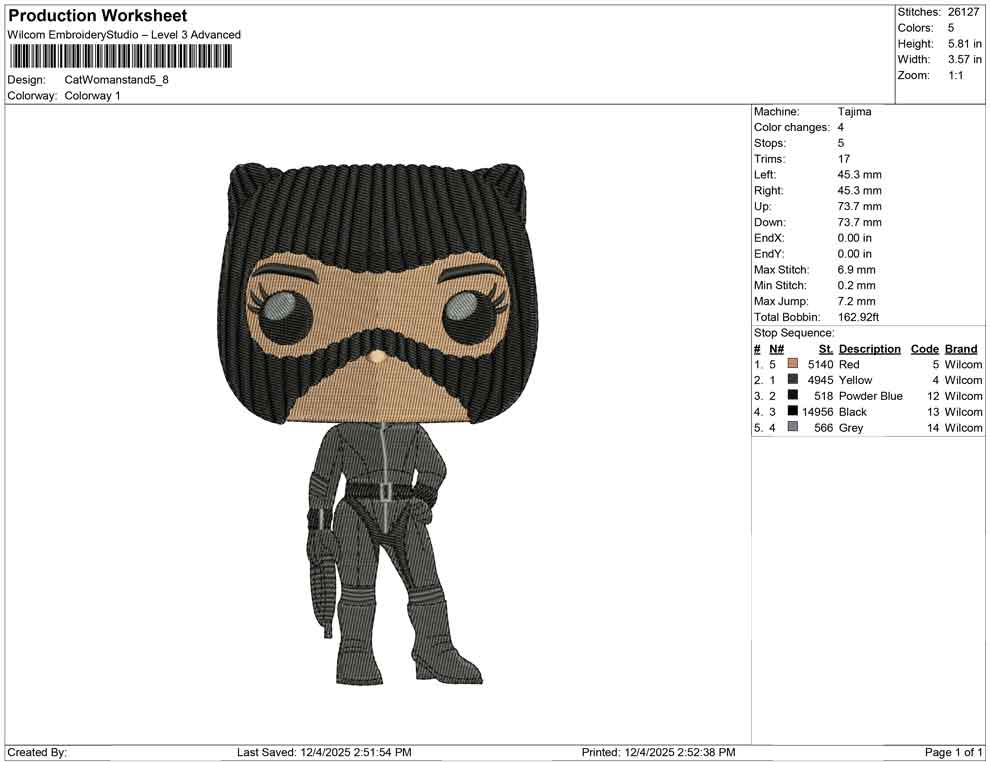The width and height of the screenshot is (990, 762).
Task: Click the 'Page 1 of 1' footer text
Action: (953, 752)
